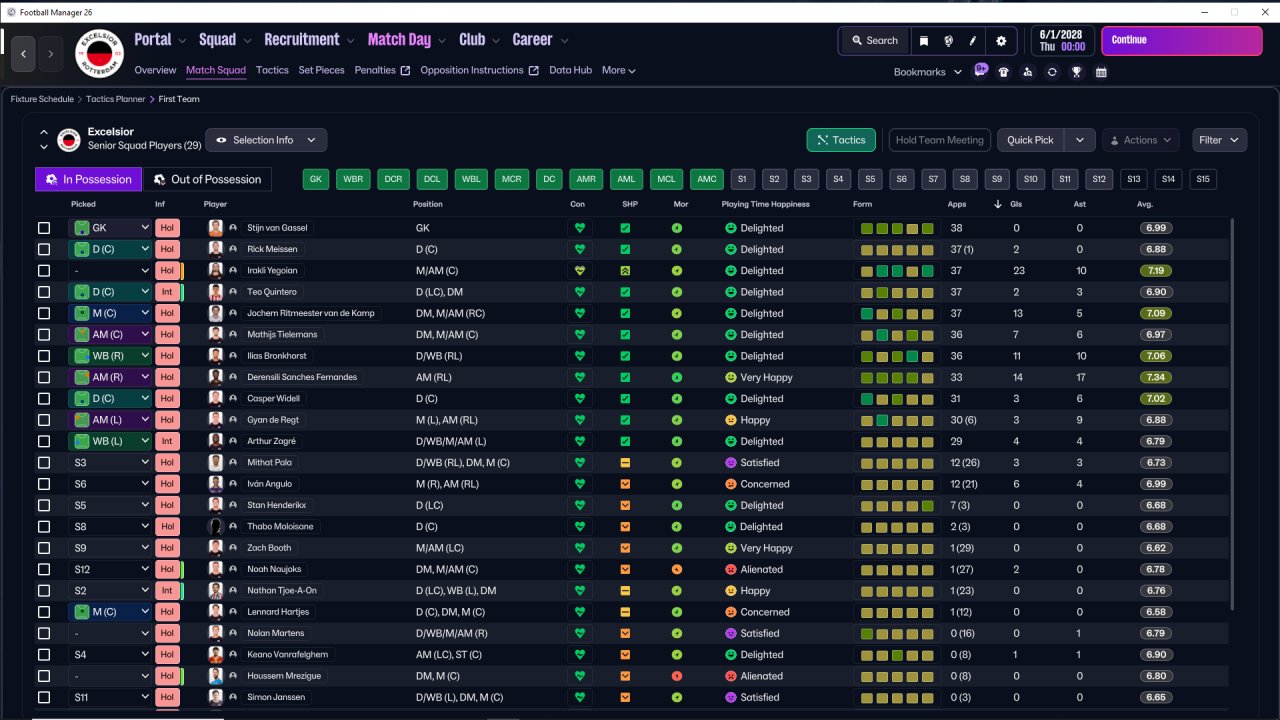Click the Hol info badge for Rick Meissen
1280x720 pixels.
coord(167,249)
